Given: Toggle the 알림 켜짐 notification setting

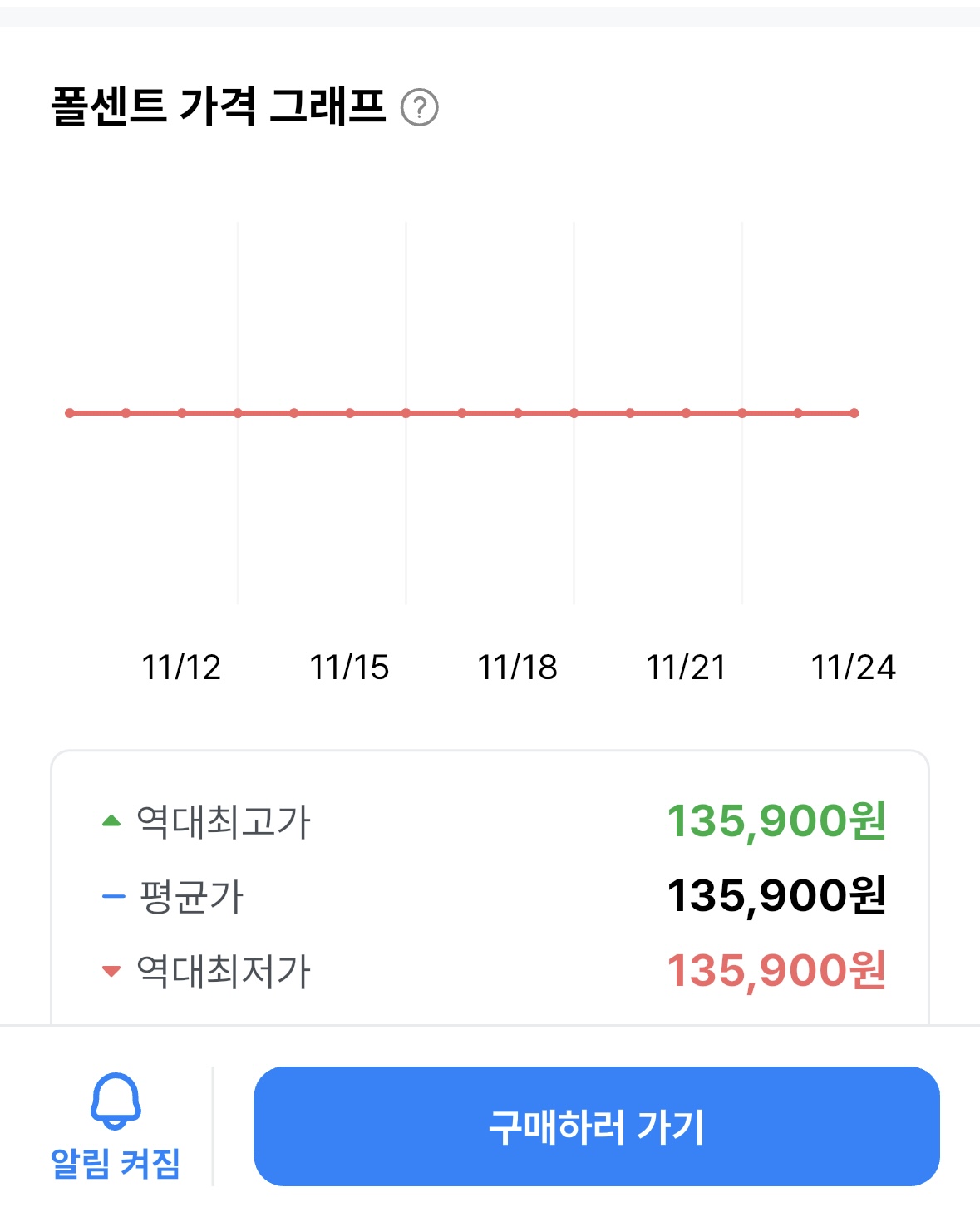Looking at the screenshot, I should tap(115, 1131).
